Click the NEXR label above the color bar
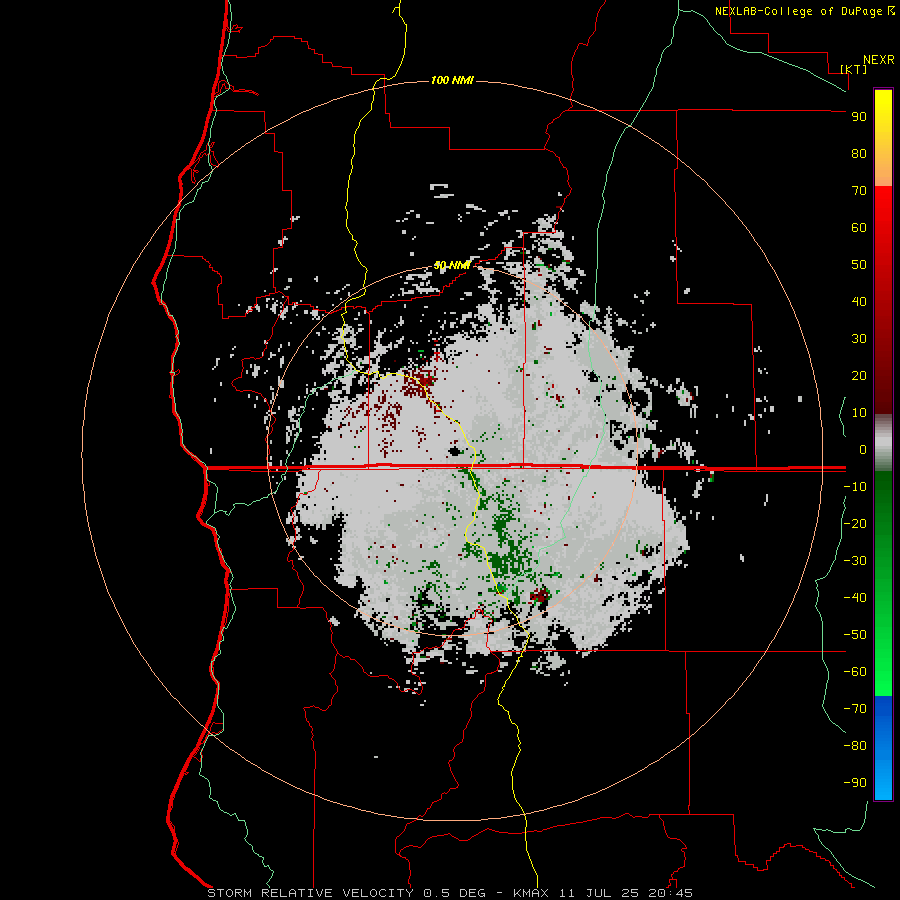Viewport: 900px width, 900px height. click(x=879, y=60)
